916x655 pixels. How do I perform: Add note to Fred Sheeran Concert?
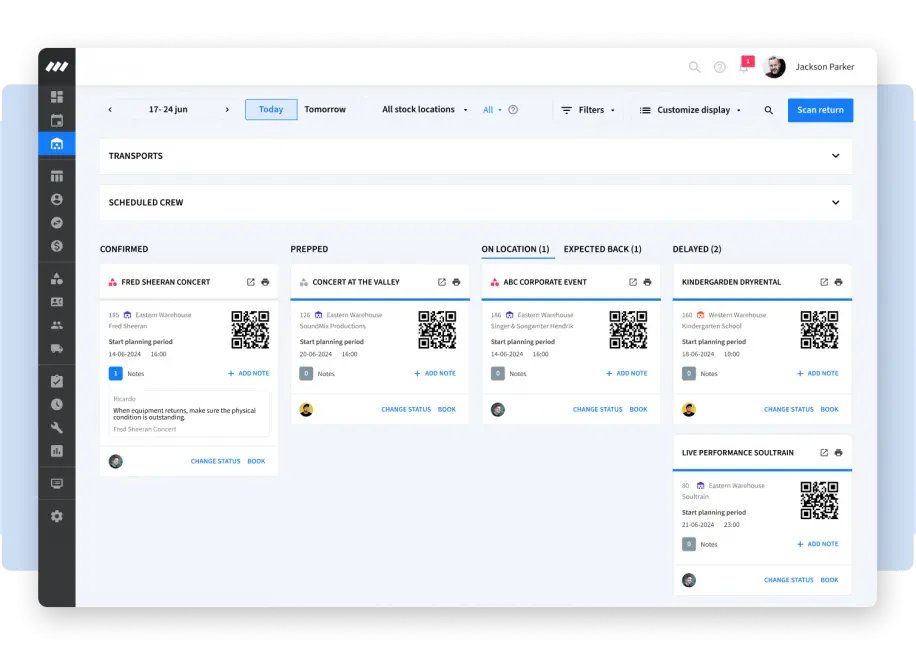coord(248,373)
